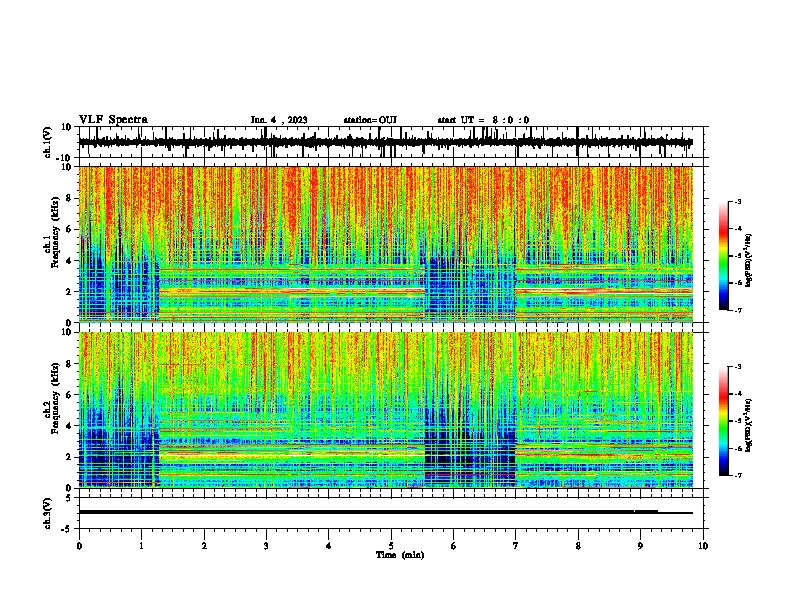Click the ch.1 "Frequency (kHz)" axis label
The image size is (792, 612).
(56, 232)
